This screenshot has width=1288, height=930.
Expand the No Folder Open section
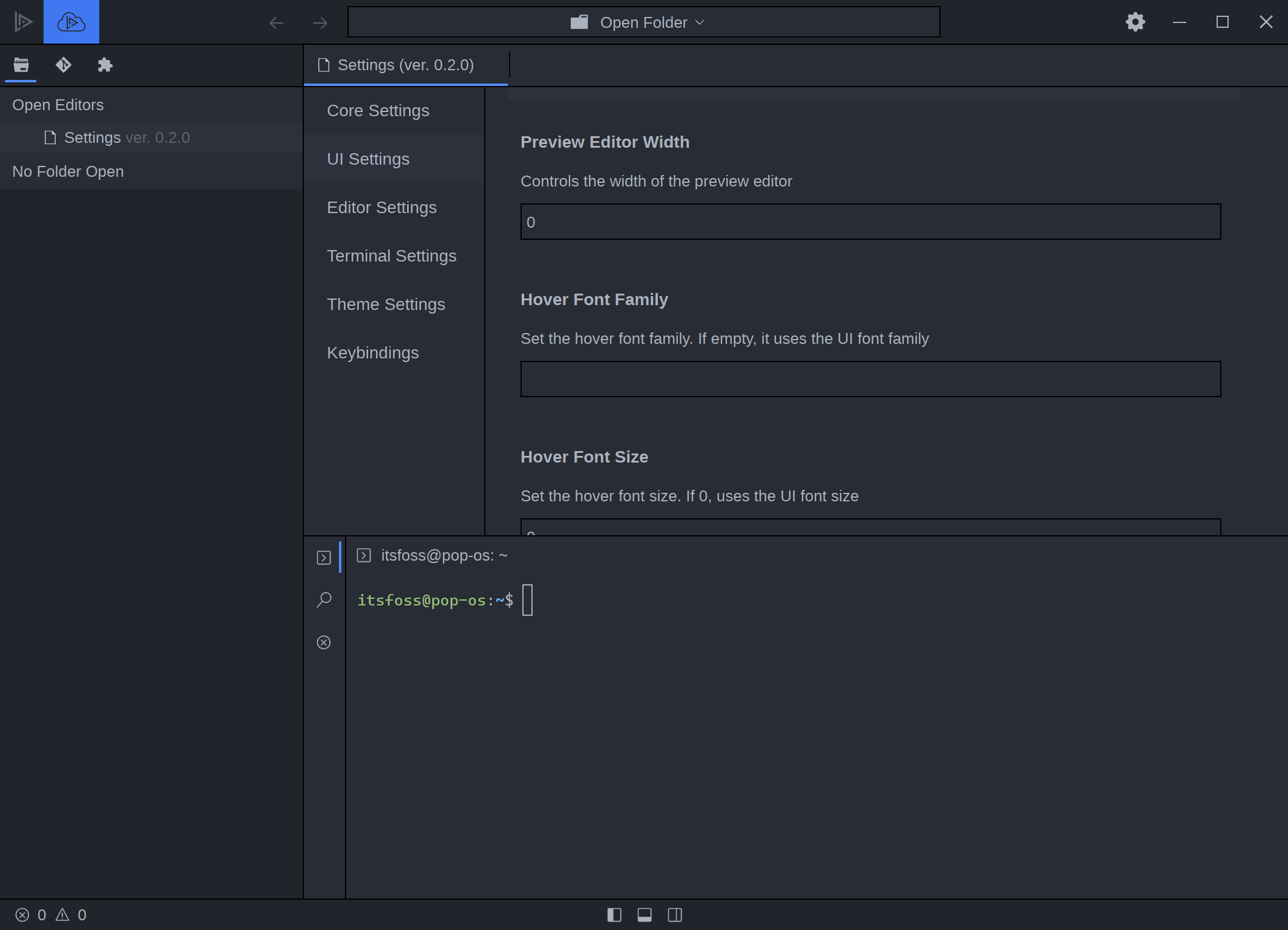click(68, 171)
